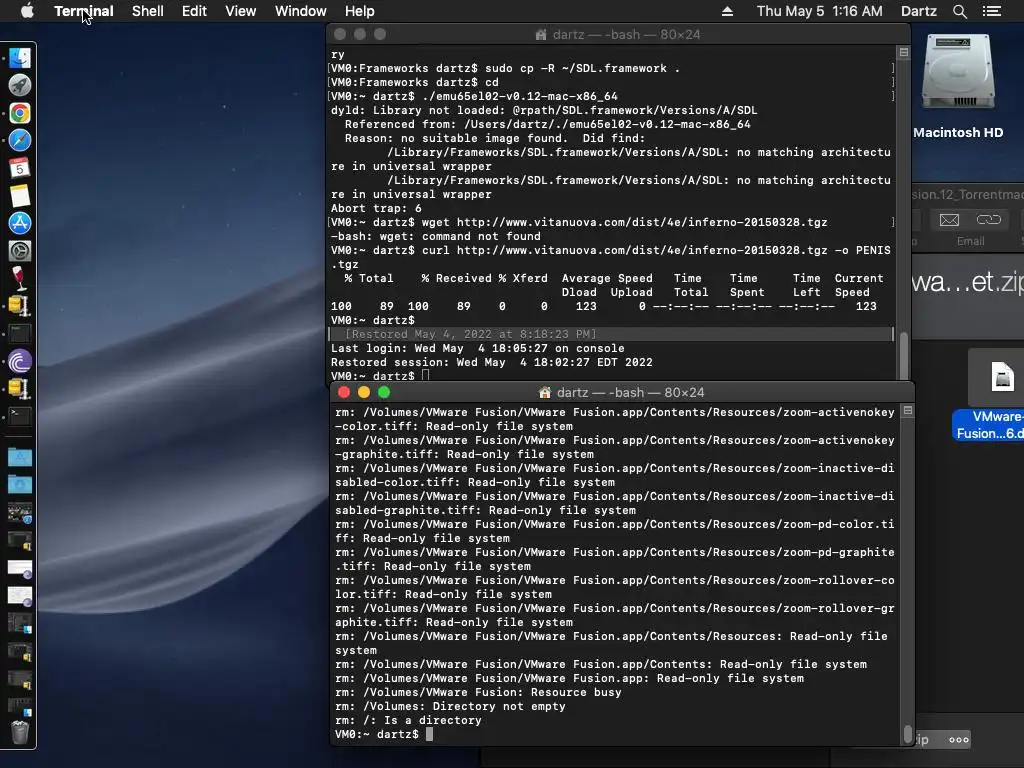Click the eject icon in menu bar
The height and width of the screenshot is (768, 1024).
pyautogui.click(x=727, y=11)
